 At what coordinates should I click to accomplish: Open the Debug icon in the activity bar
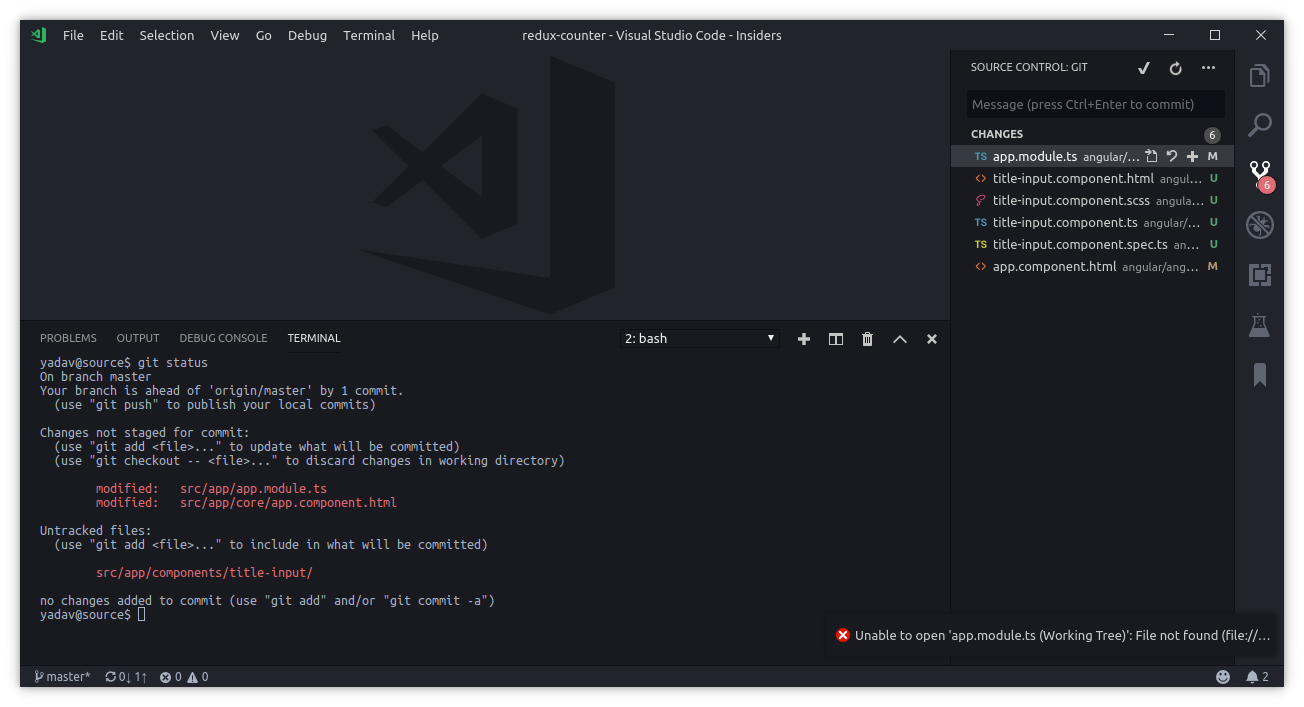pyautogui.click(x=1259, y=224)
